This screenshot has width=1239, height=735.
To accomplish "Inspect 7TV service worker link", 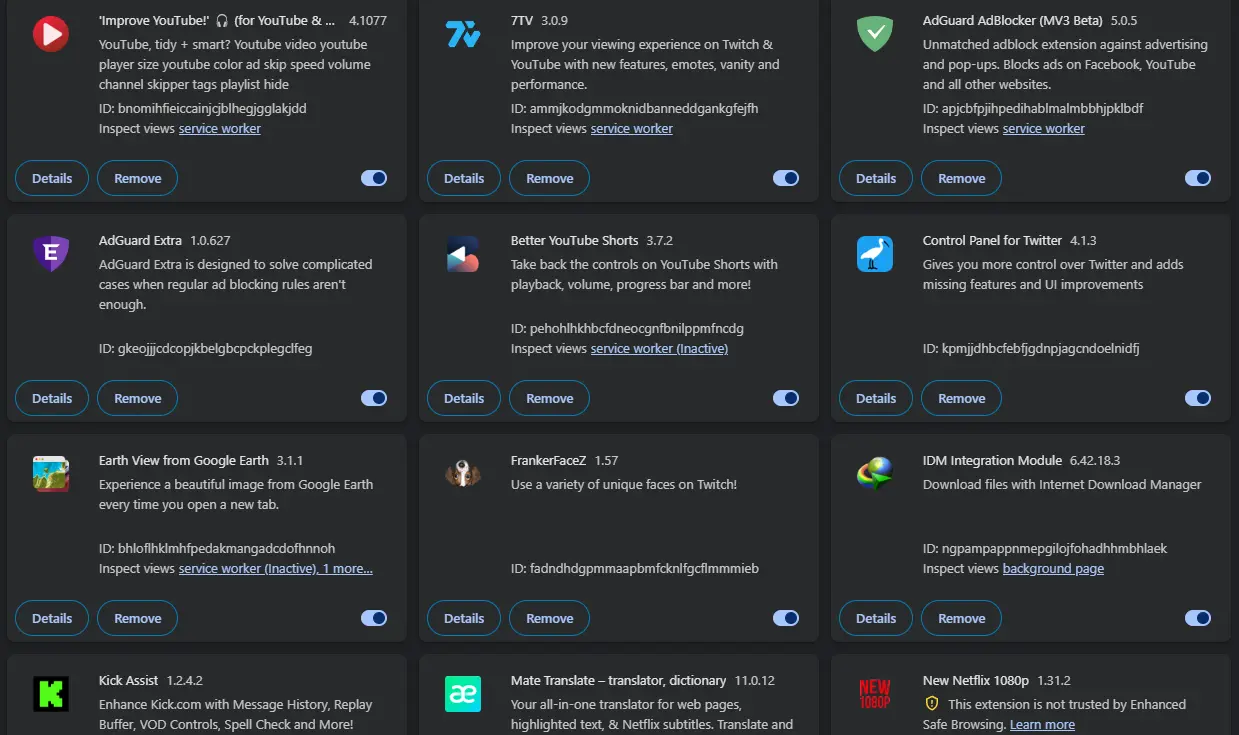I will tap(632, 128).
